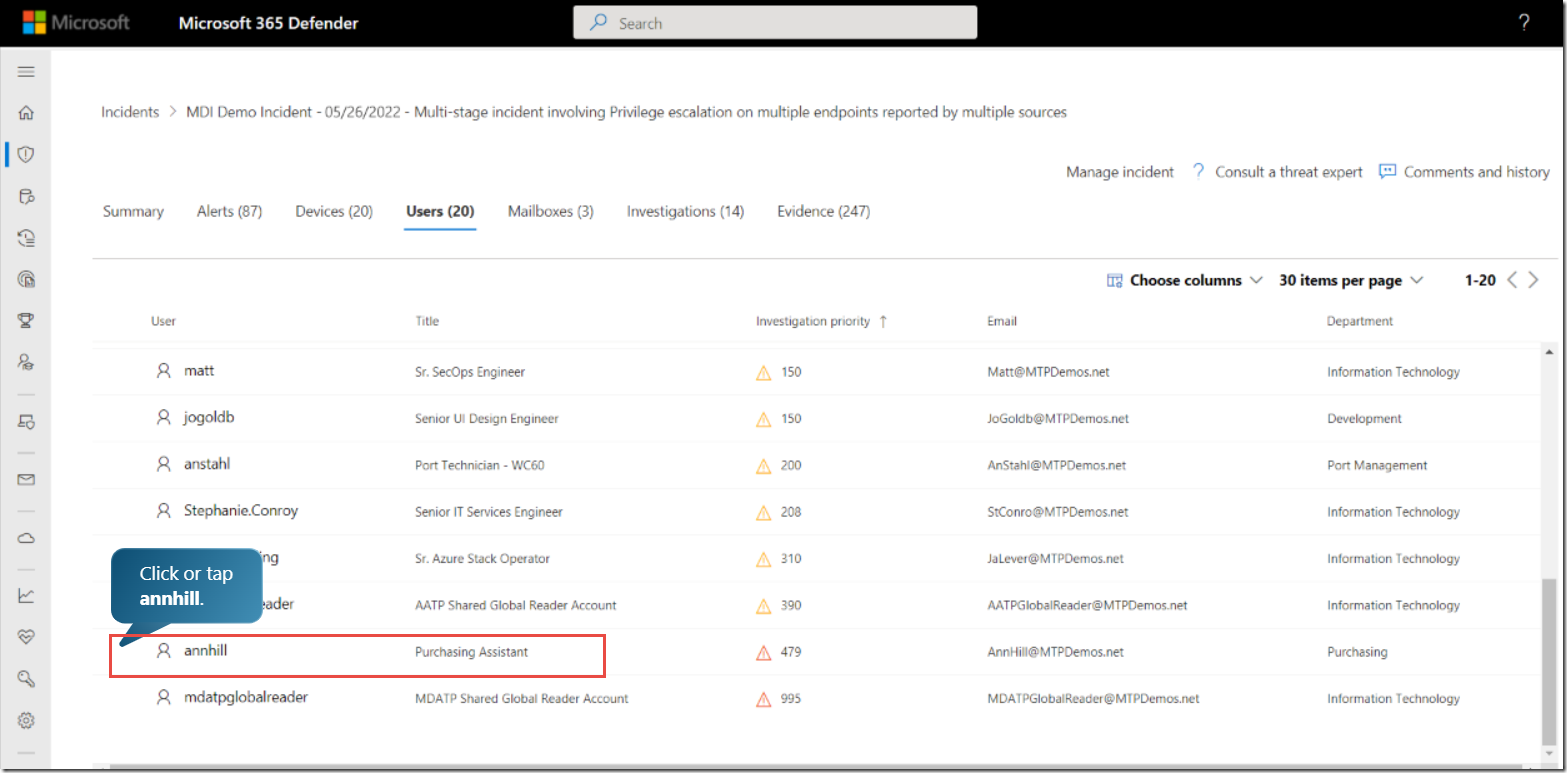Open Endpoints device icon in sidebar
This screenshot has width=1567, height=773.
27,422
